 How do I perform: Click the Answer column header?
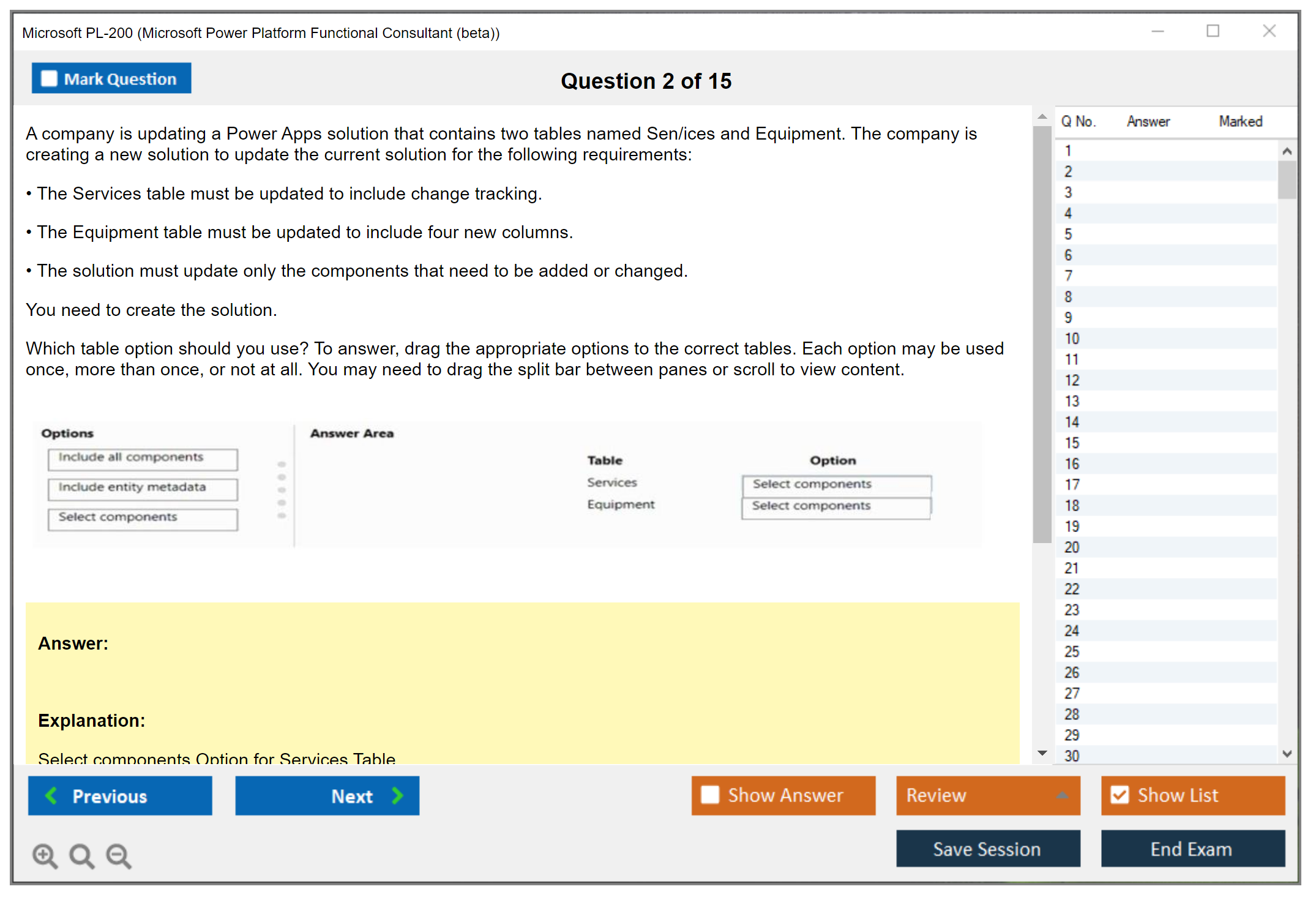tap(1148, 121)
